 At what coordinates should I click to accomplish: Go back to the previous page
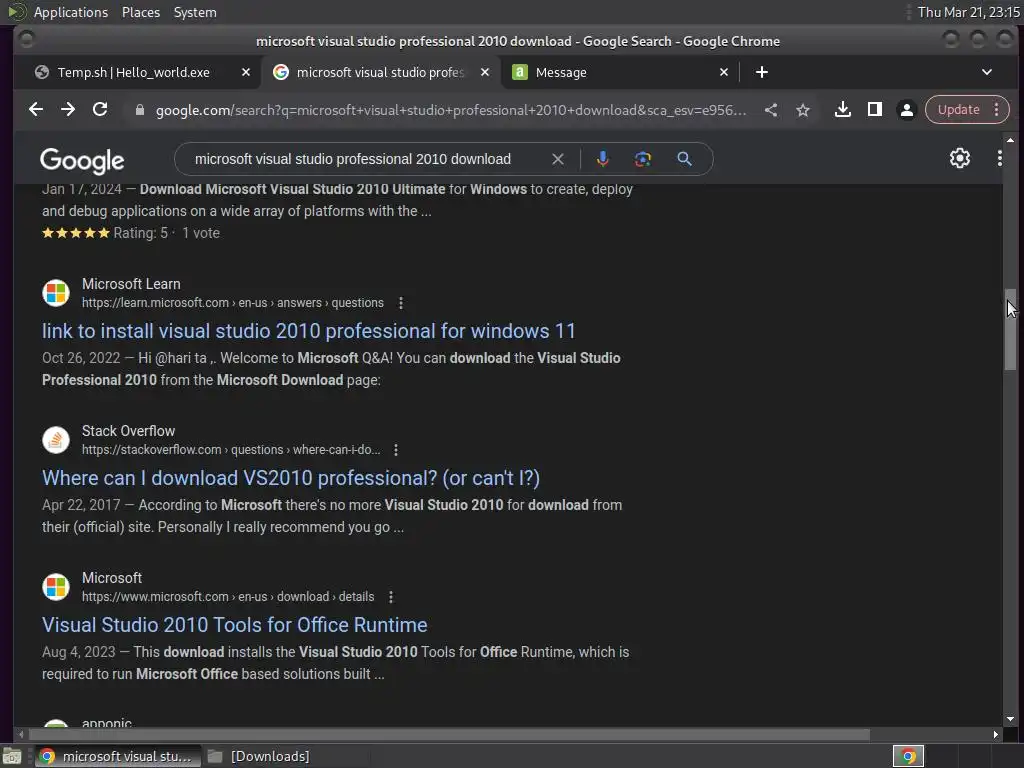coord(36,110)
